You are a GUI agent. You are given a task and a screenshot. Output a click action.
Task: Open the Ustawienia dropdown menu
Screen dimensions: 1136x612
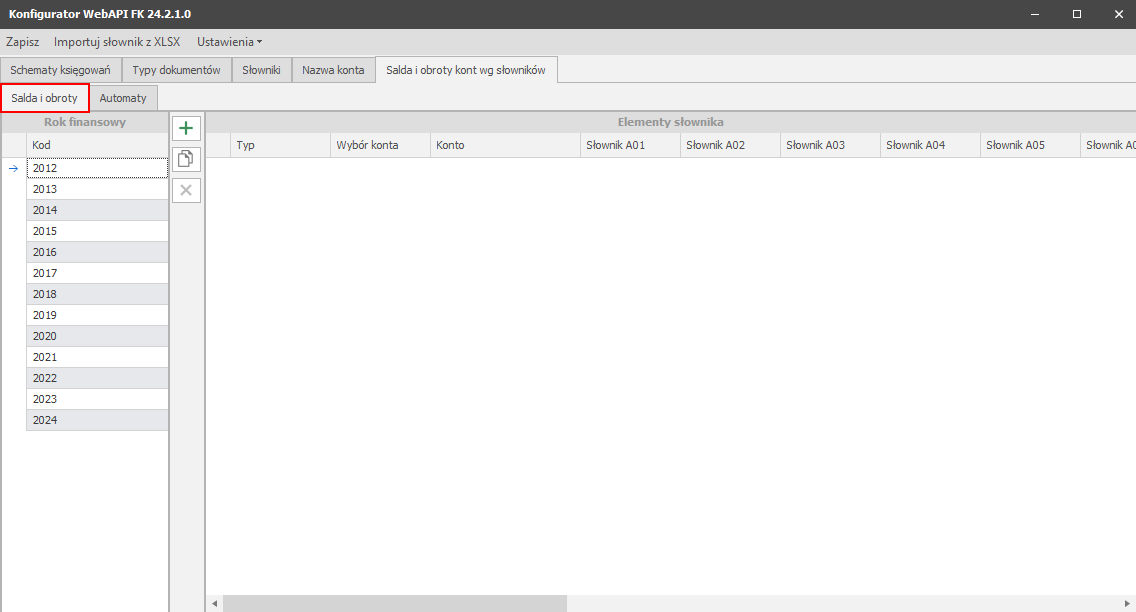(x=229, y=42)
